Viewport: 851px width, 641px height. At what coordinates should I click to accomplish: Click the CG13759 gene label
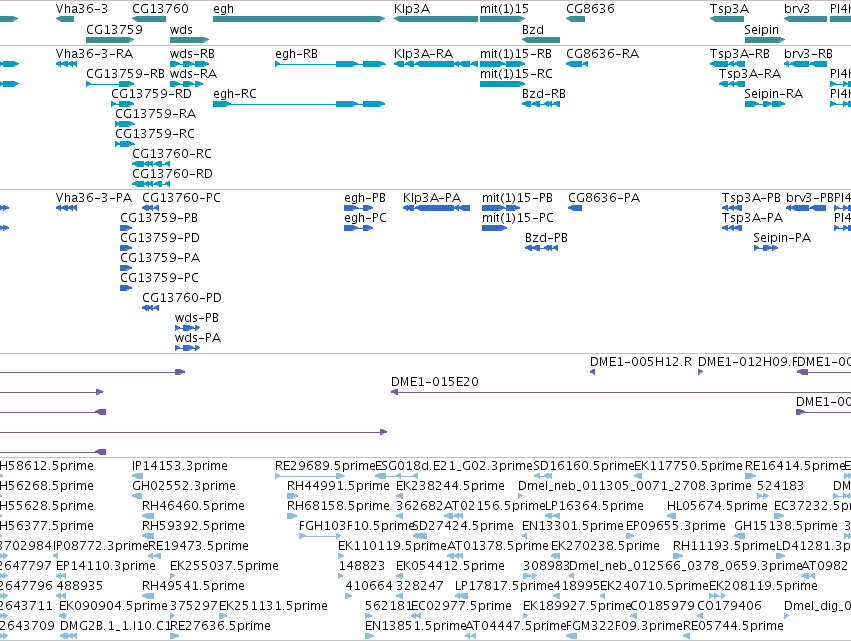pos(114,29)
